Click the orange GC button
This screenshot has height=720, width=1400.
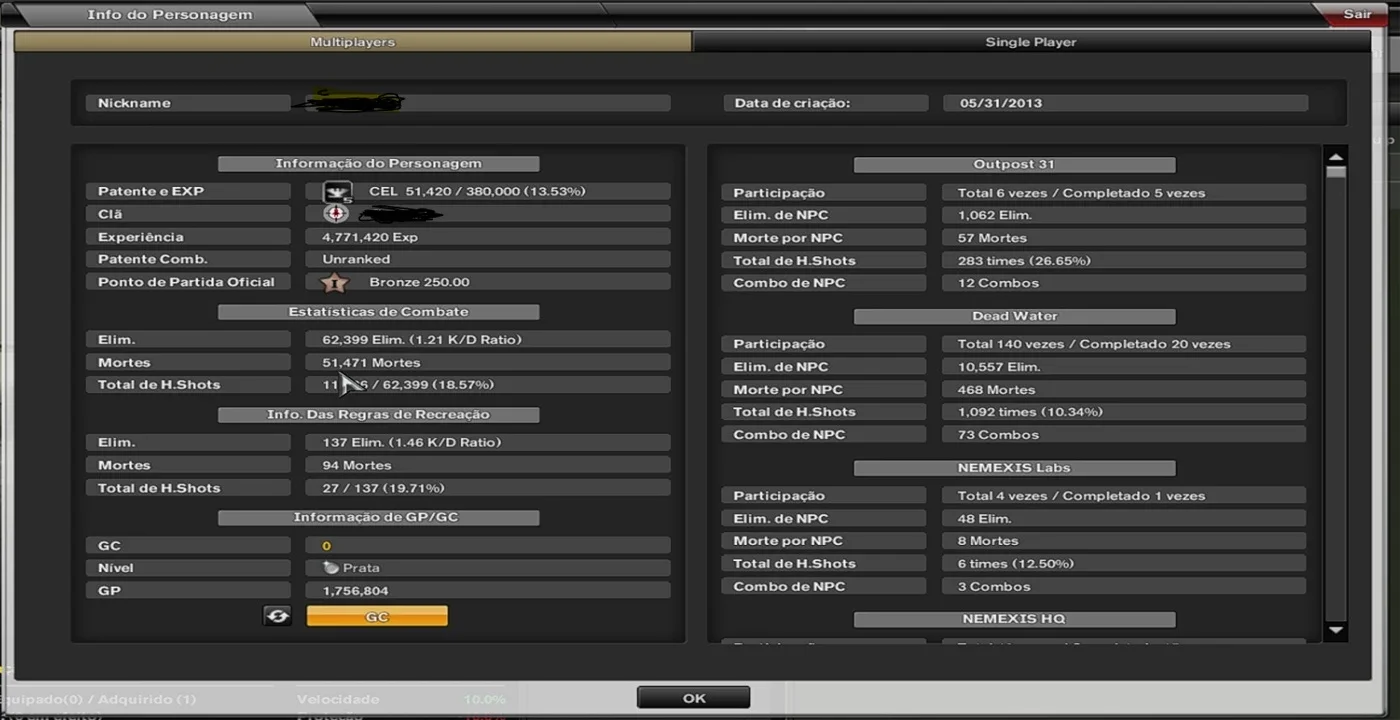pyautogui.click(x=377, y=616)
